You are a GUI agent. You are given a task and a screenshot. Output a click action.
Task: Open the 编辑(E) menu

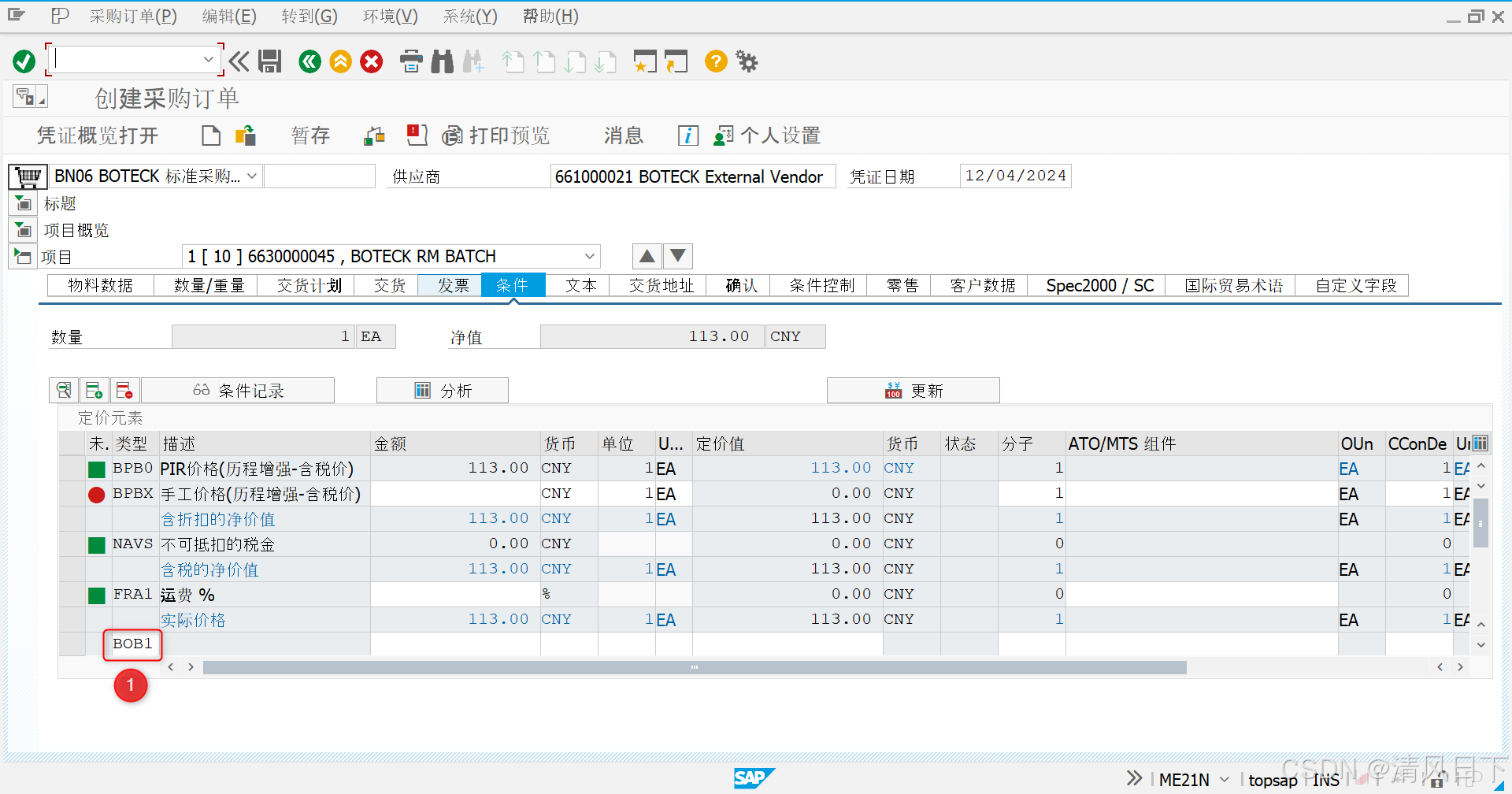229,16
